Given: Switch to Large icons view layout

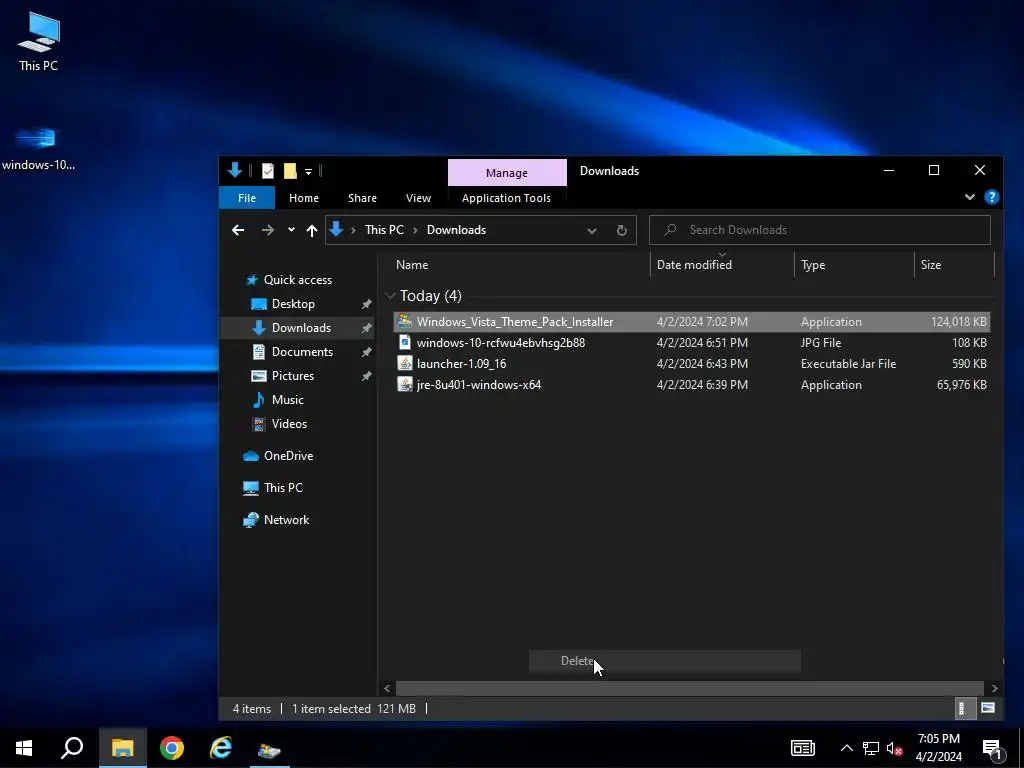Looking at the screenshot, I should pyautogui.click(x=987, y=709).
